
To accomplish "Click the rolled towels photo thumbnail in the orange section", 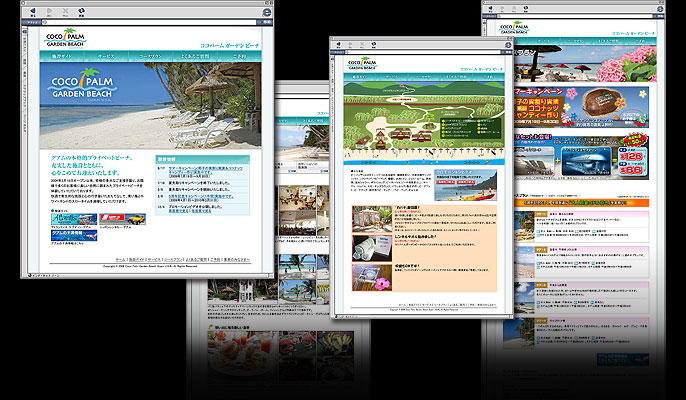I will [x=372, y=248].
